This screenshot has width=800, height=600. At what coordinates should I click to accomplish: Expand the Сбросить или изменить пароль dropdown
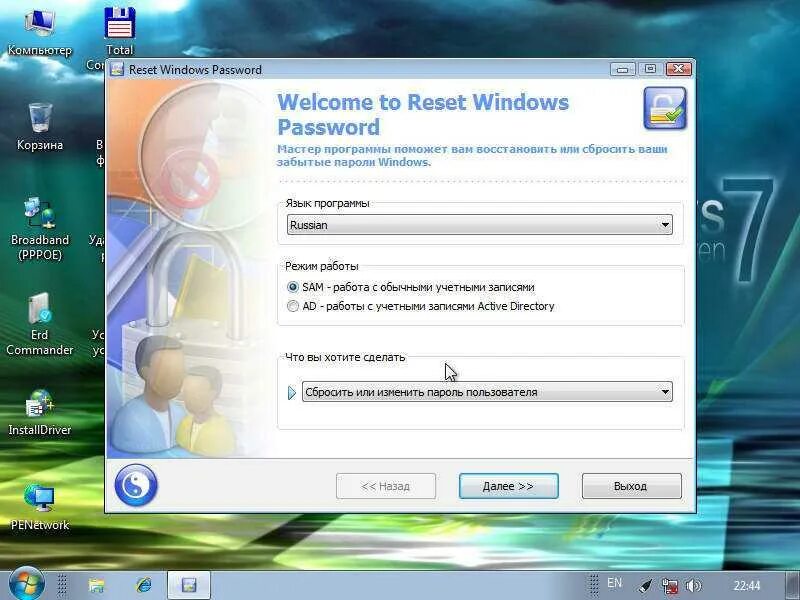(x=487, y=392)
